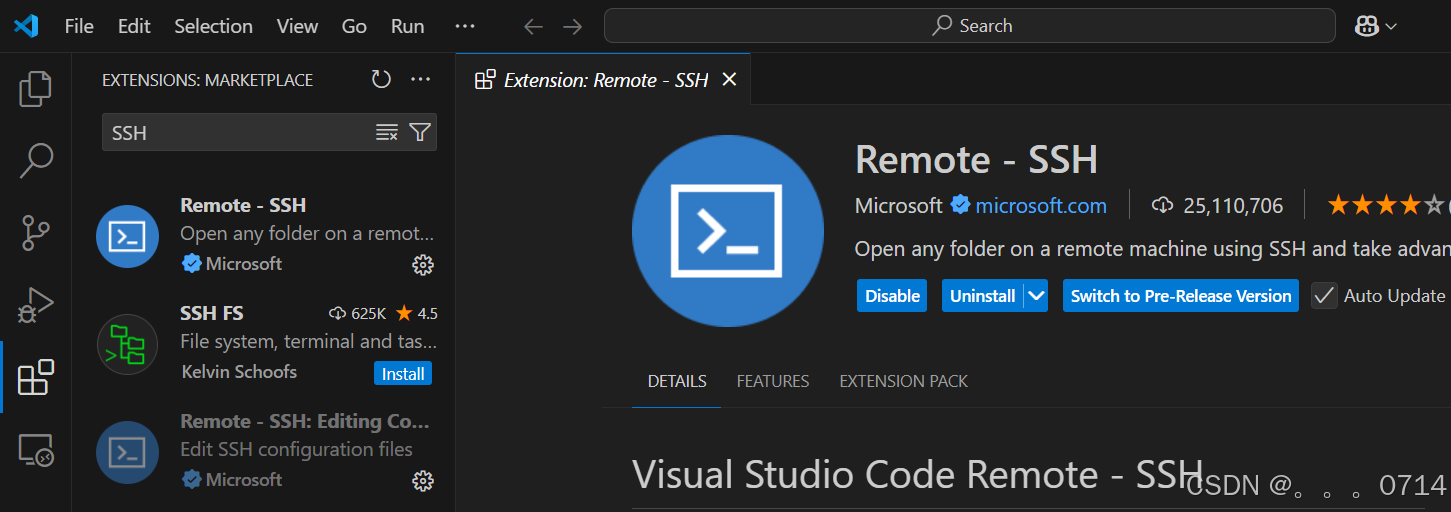The height and width of the screenshot is (512, 1451).
Task: Uninstall the Remote - SSH extension
Action: (x=982, y=296)
